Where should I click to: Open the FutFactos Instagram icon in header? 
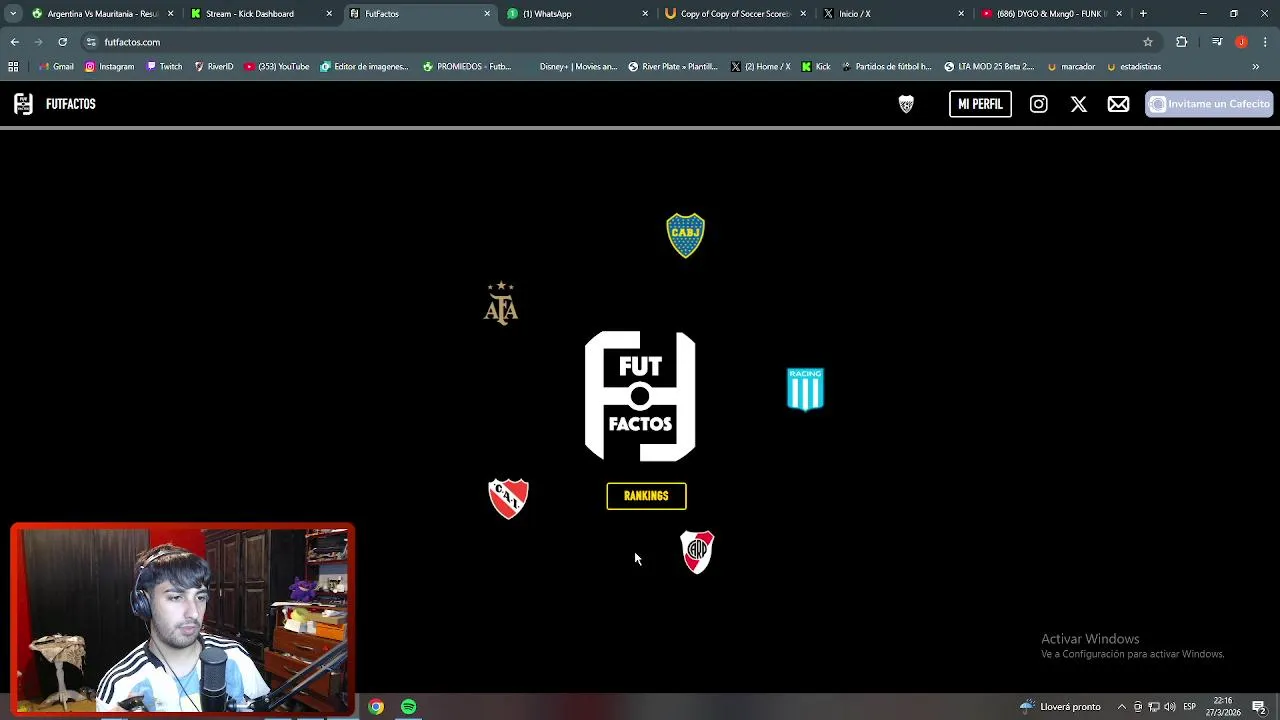tap(1039, 104)
